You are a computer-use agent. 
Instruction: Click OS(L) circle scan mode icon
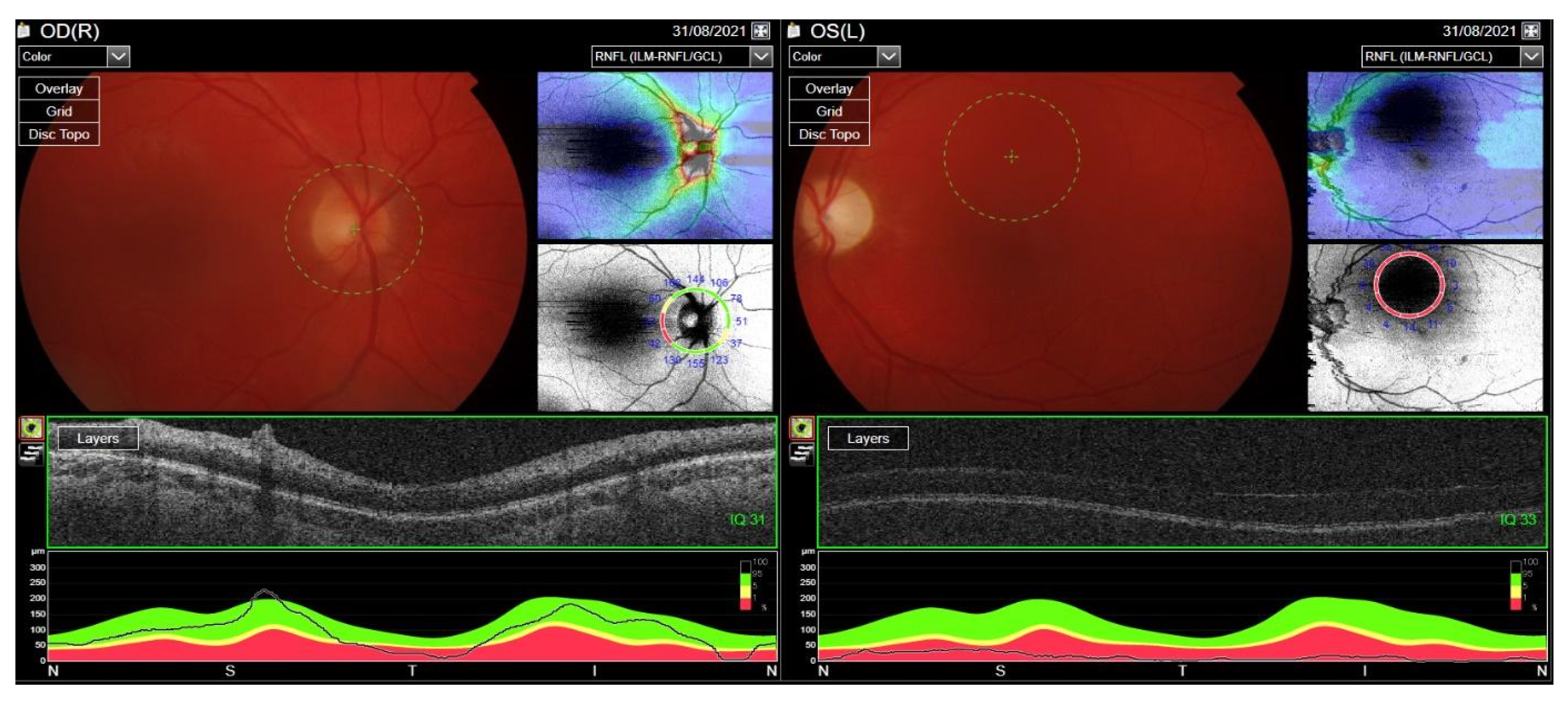click(802, 428)
